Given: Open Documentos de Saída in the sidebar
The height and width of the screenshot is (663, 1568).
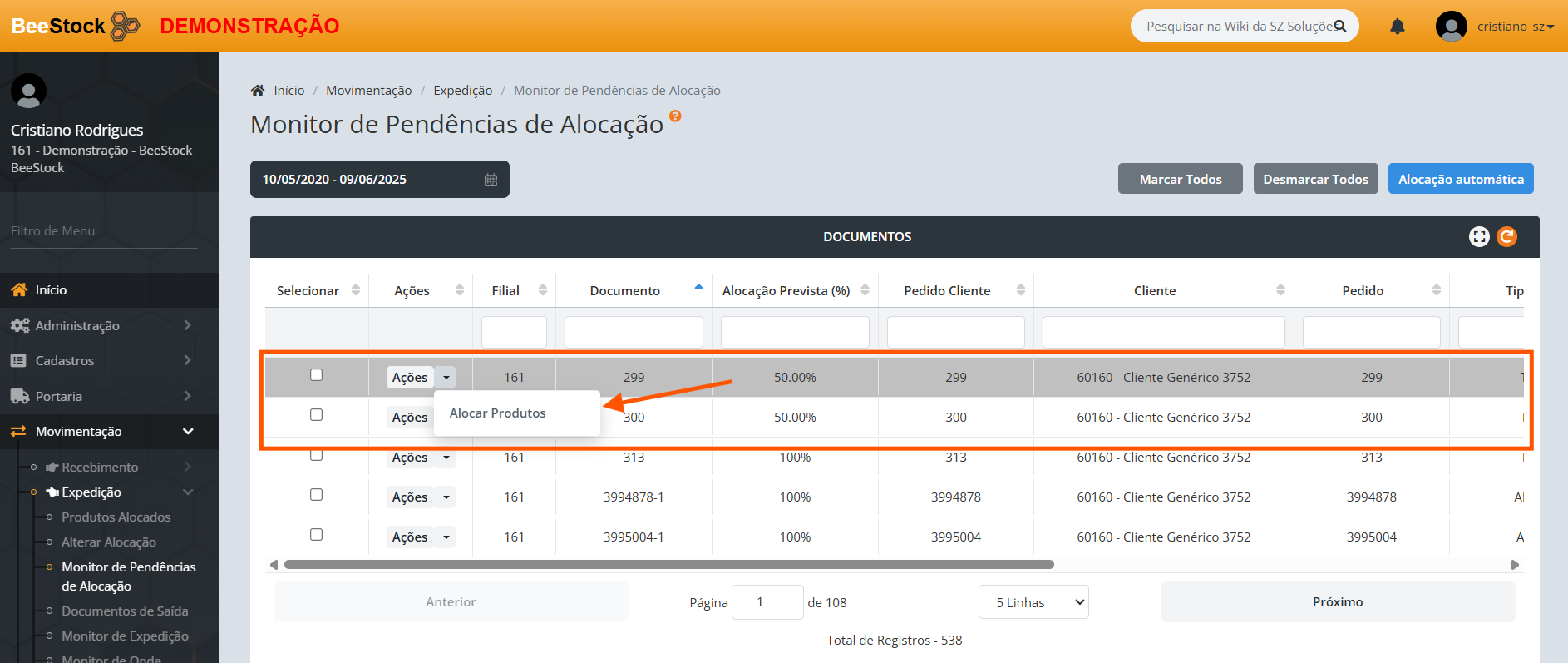Looking at the screenshot, I should [x=125, y=611].
